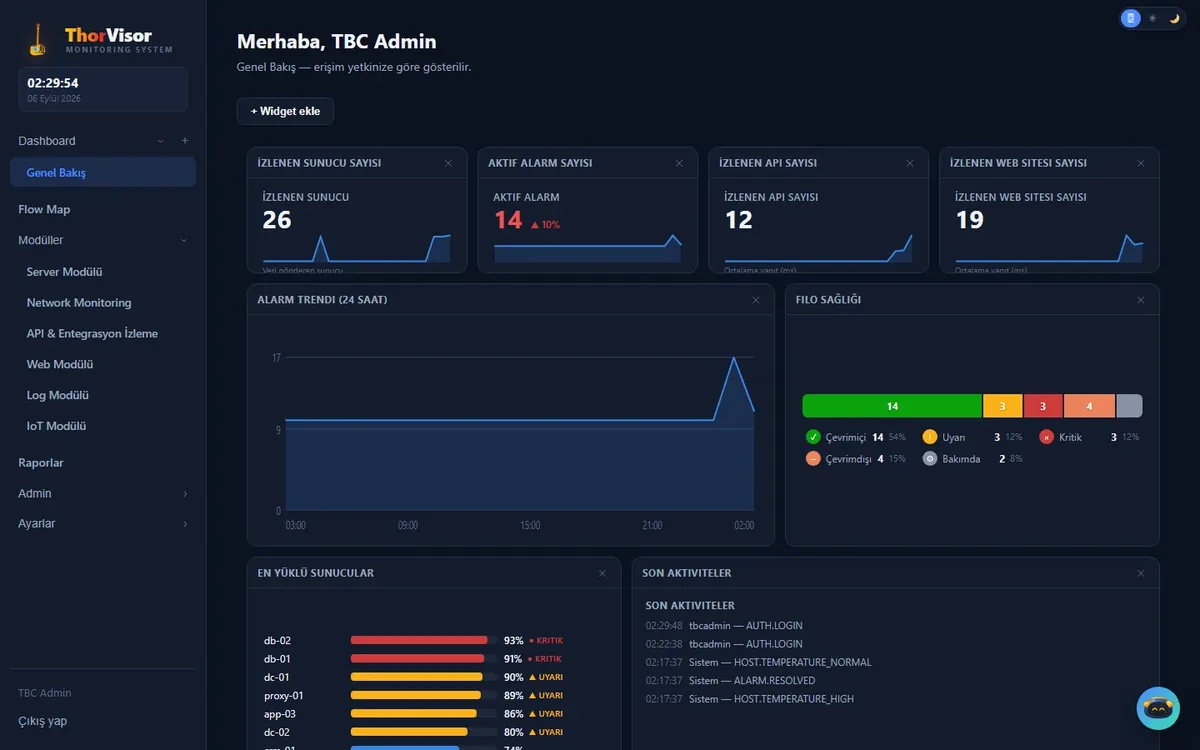Collapse the Dashboard section chevron

pos(160,141)
